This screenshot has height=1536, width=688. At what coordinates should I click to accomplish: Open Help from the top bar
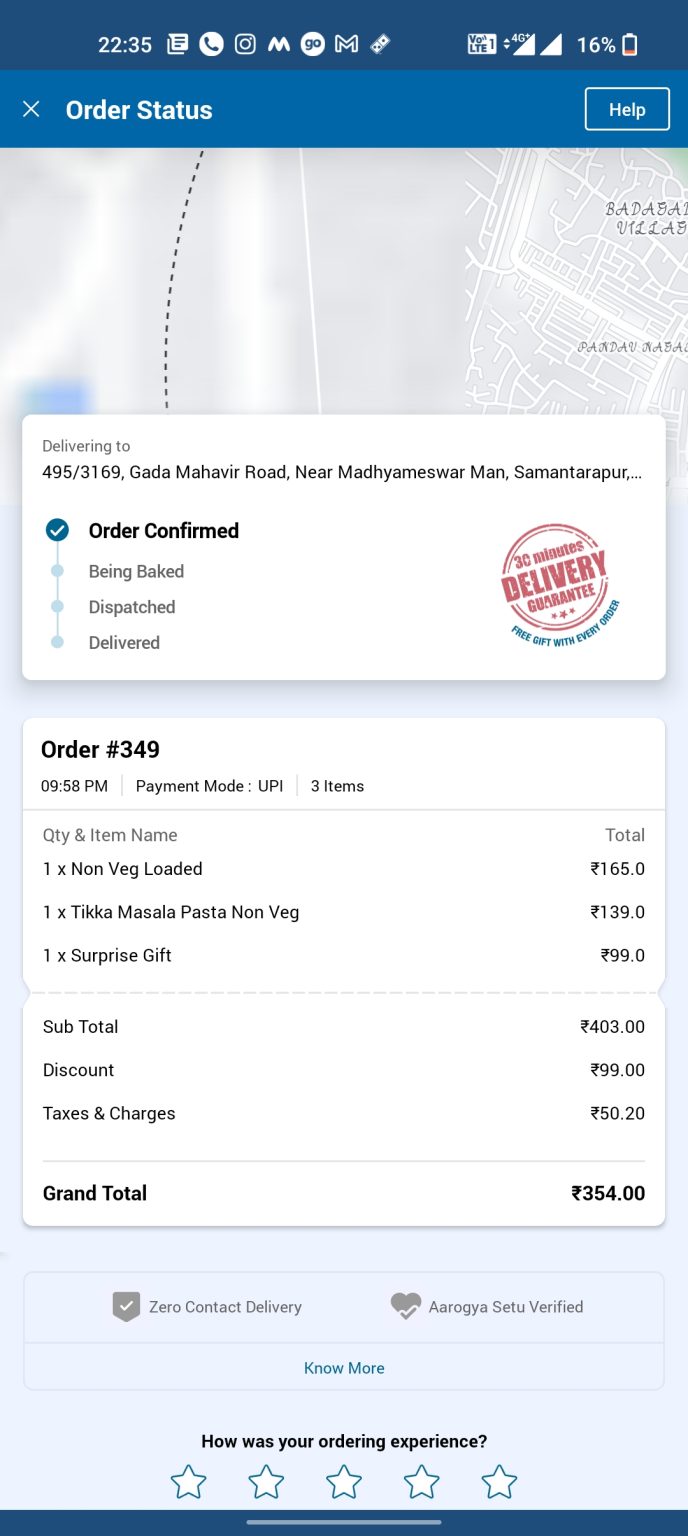pos(627,109)
